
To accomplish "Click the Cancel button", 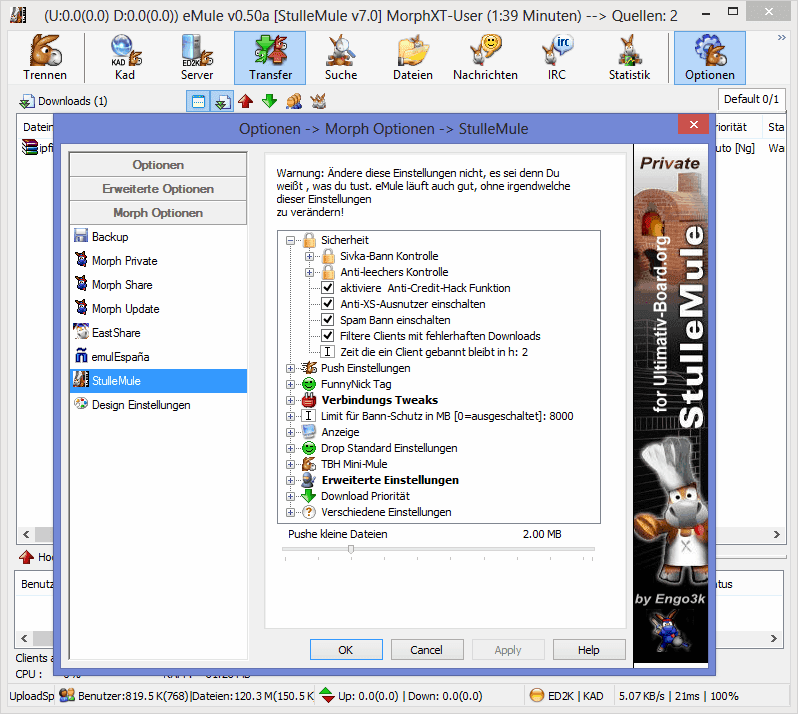I will point(427,650).
